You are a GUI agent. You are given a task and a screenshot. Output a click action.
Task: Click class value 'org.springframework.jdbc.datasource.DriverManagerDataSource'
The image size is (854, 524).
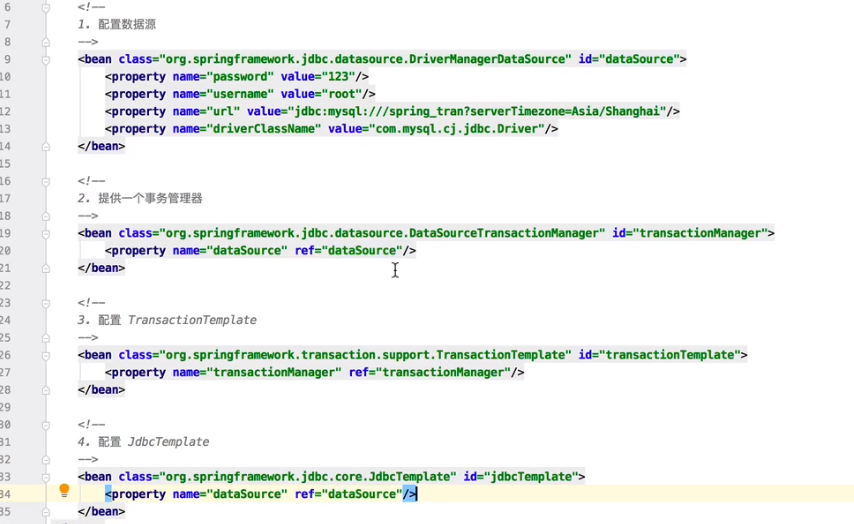coord(365,59)
